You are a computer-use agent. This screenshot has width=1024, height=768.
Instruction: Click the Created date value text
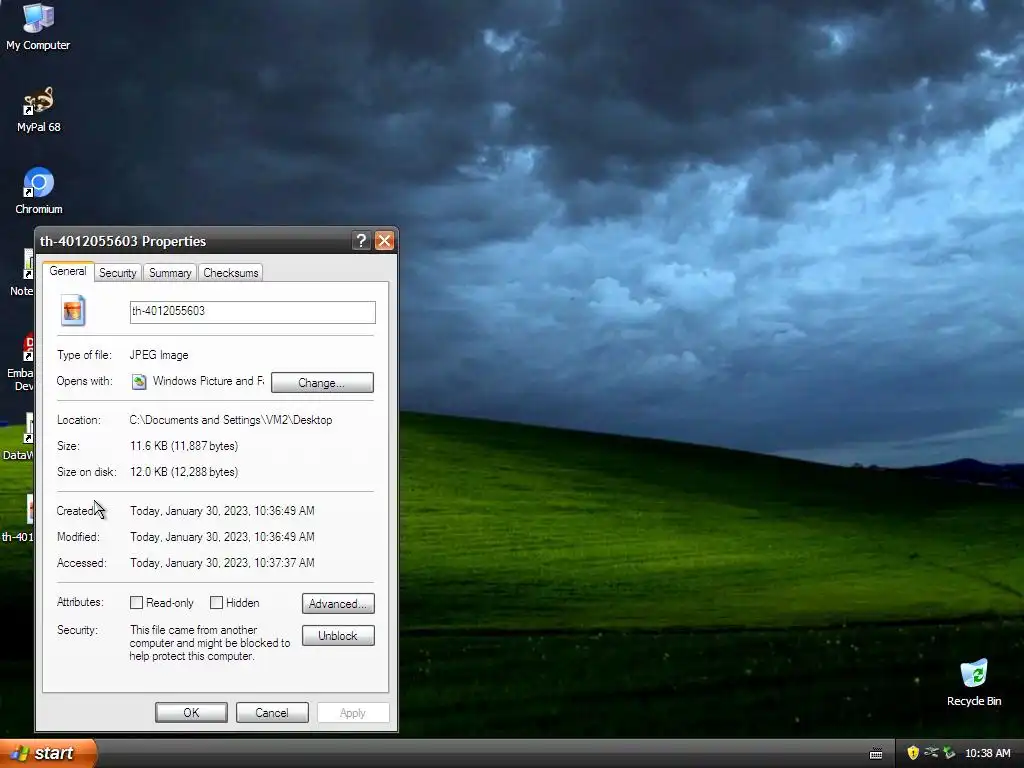222,511
